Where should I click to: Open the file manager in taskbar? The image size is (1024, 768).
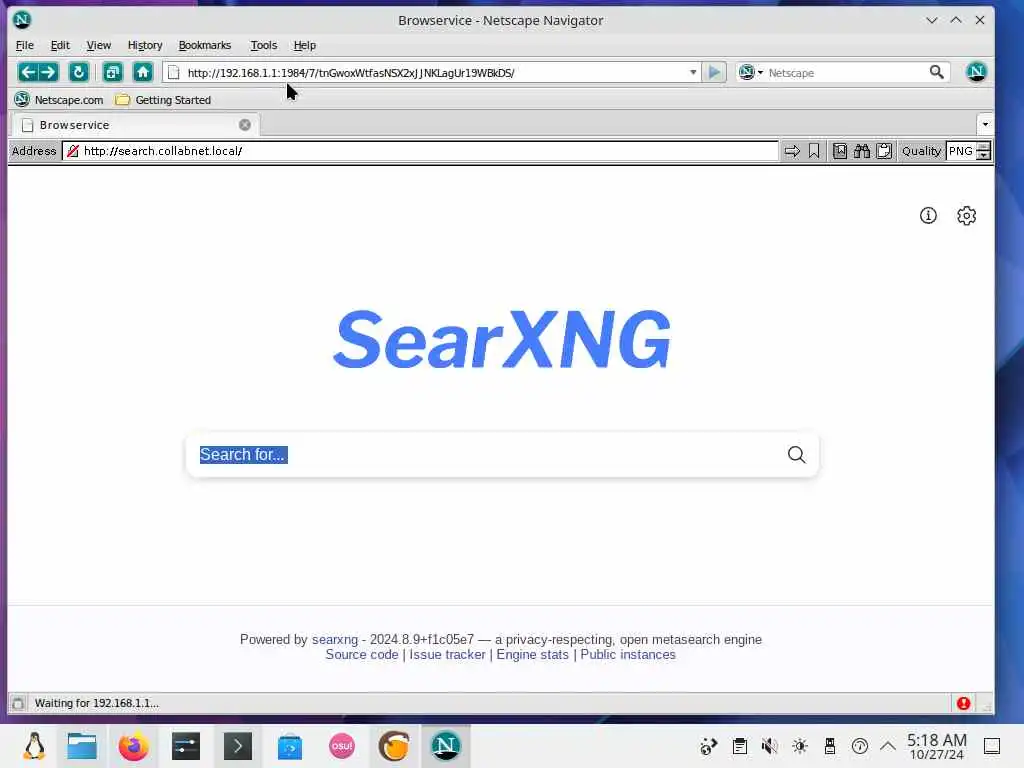point(82,746)
